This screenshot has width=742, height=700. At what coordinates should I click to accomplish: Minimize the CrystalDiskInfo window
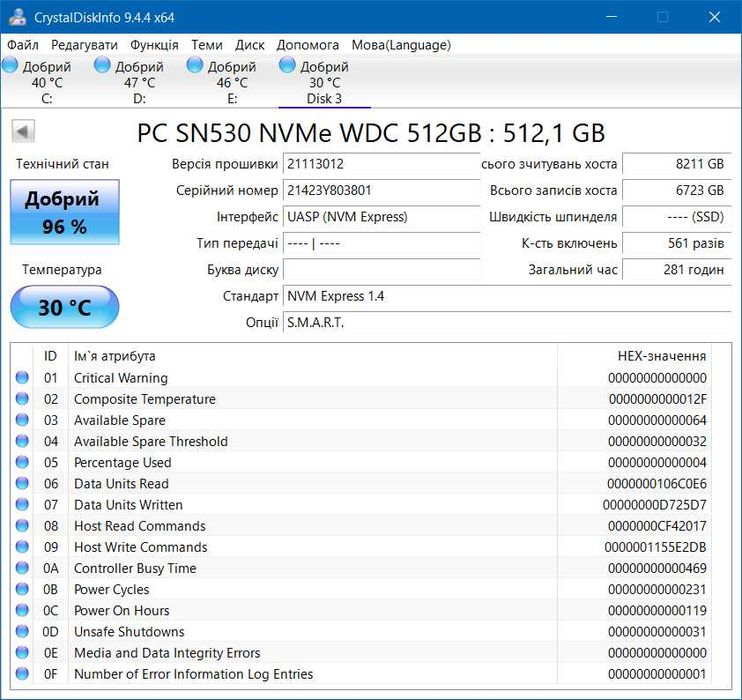tap(611, 17)
